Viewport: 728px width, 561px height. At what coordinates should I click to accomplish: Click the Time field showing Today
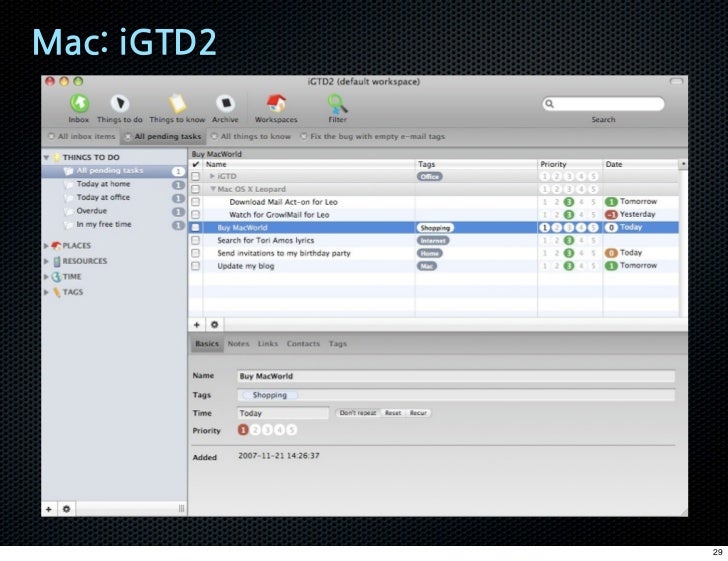pyautogui.click(x=283, y=413)
